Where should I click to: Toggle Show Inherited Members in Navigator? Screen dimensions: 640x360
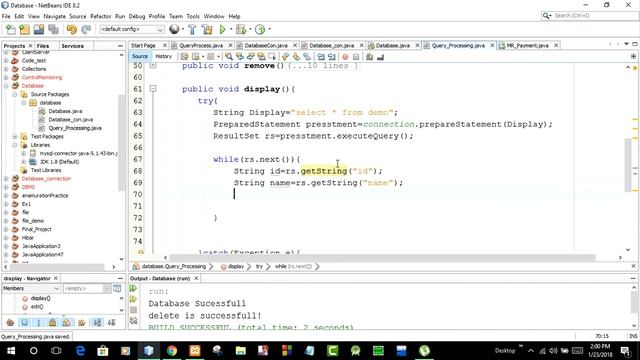click(x=10, y=322)
